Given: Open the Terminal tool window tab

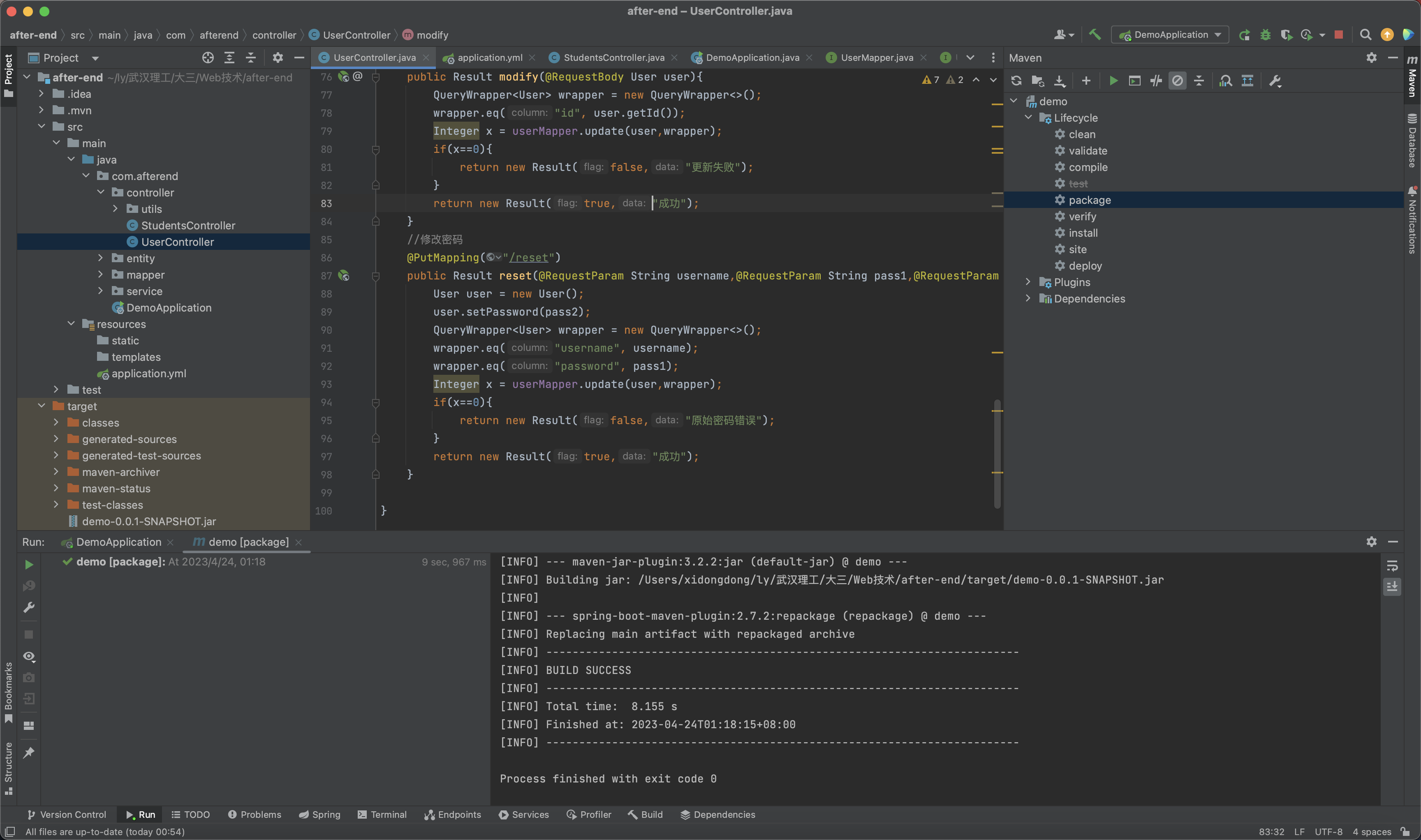Looking at the screenshot, I should (x=382, y=815).
